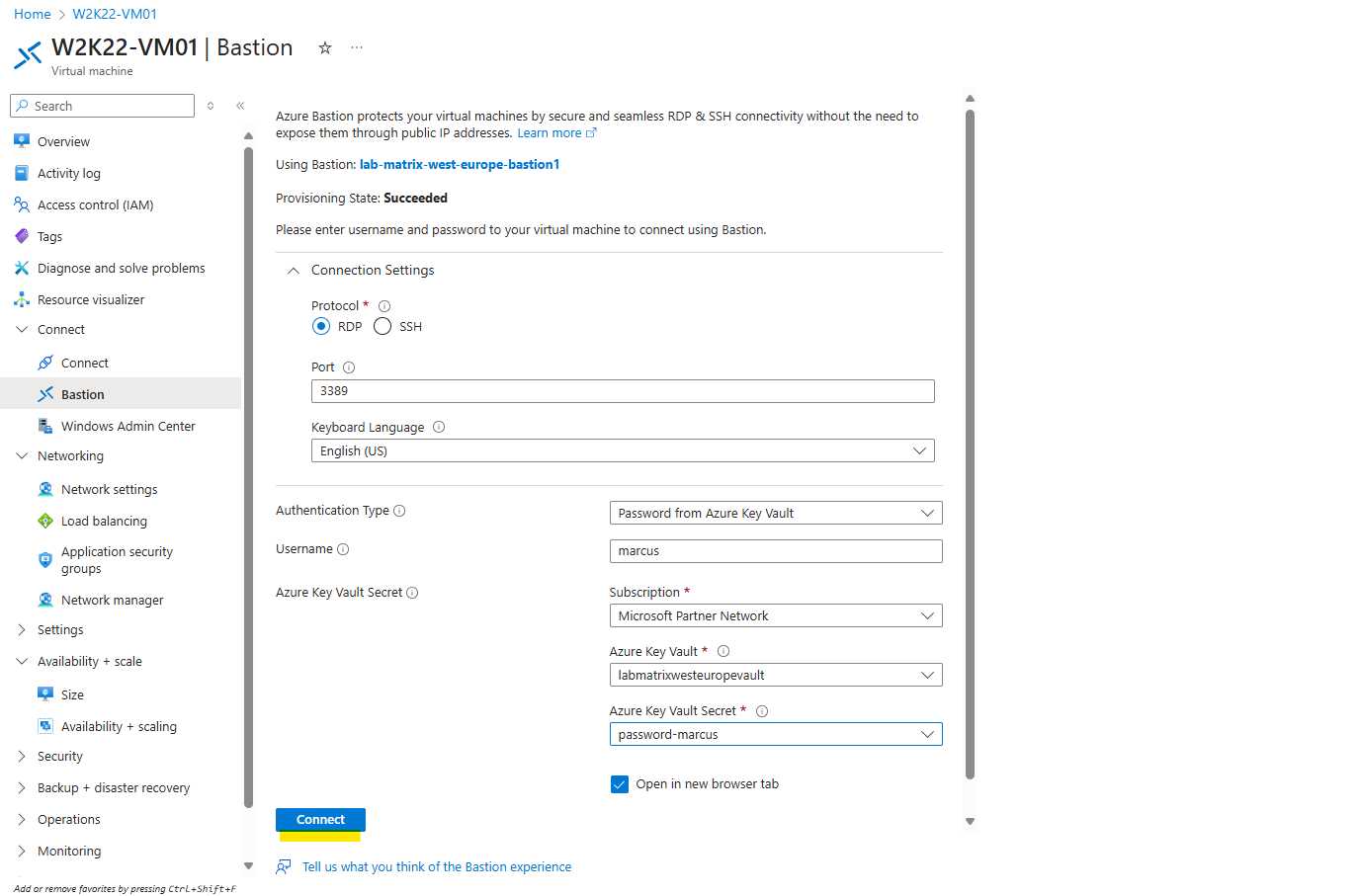
Task: Collapse the sidebar with double chevron icon
Action: (240, 106)
